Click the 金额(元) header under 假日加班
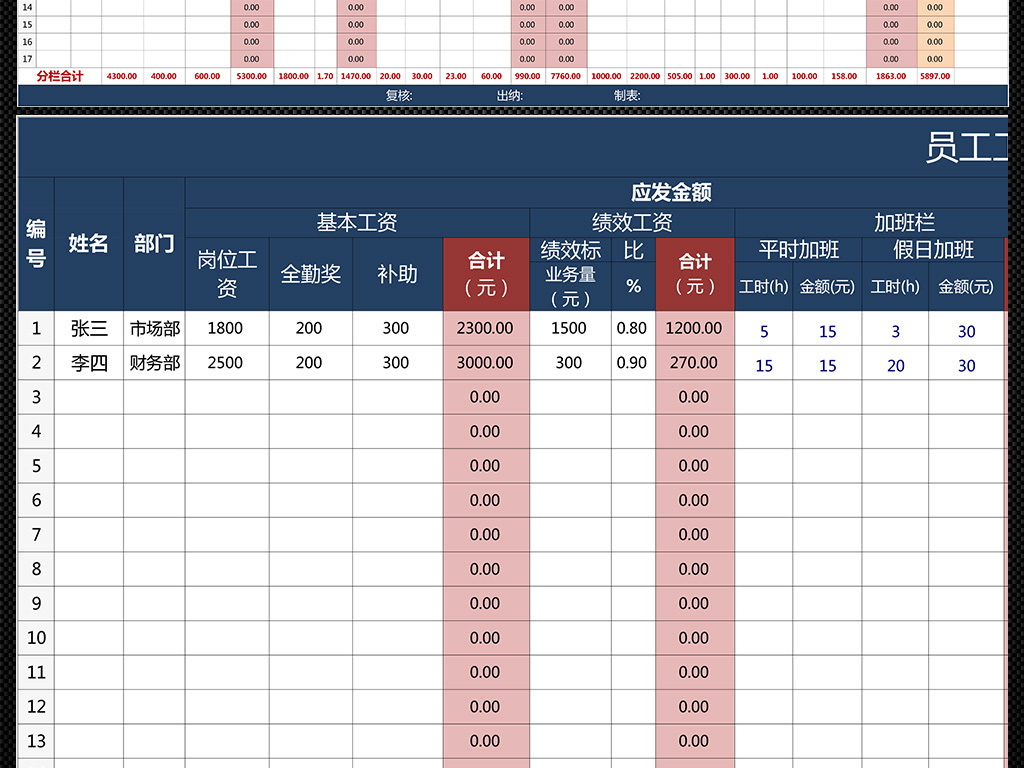1024x768 pixels. coord(967,287)
